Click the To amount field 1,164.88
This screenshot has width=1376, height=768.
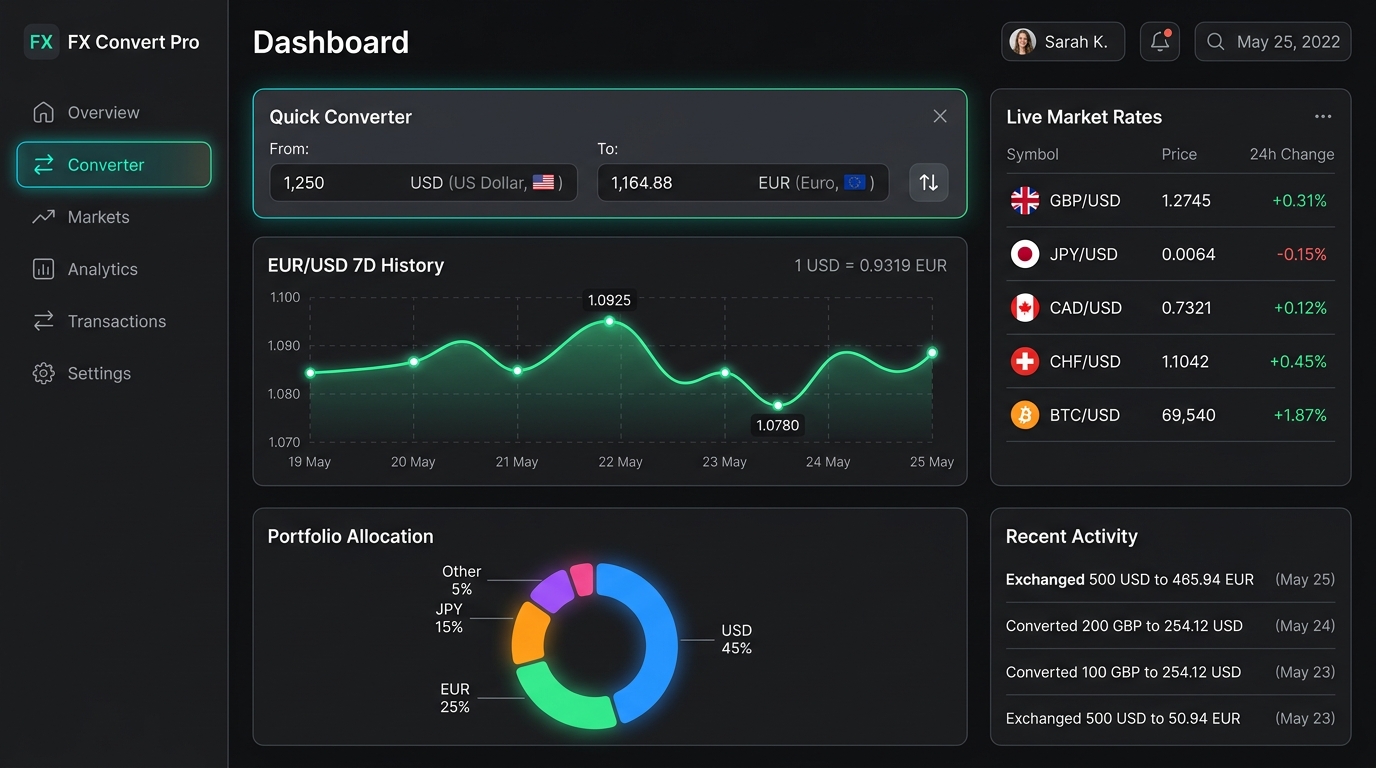pos(642,183)
